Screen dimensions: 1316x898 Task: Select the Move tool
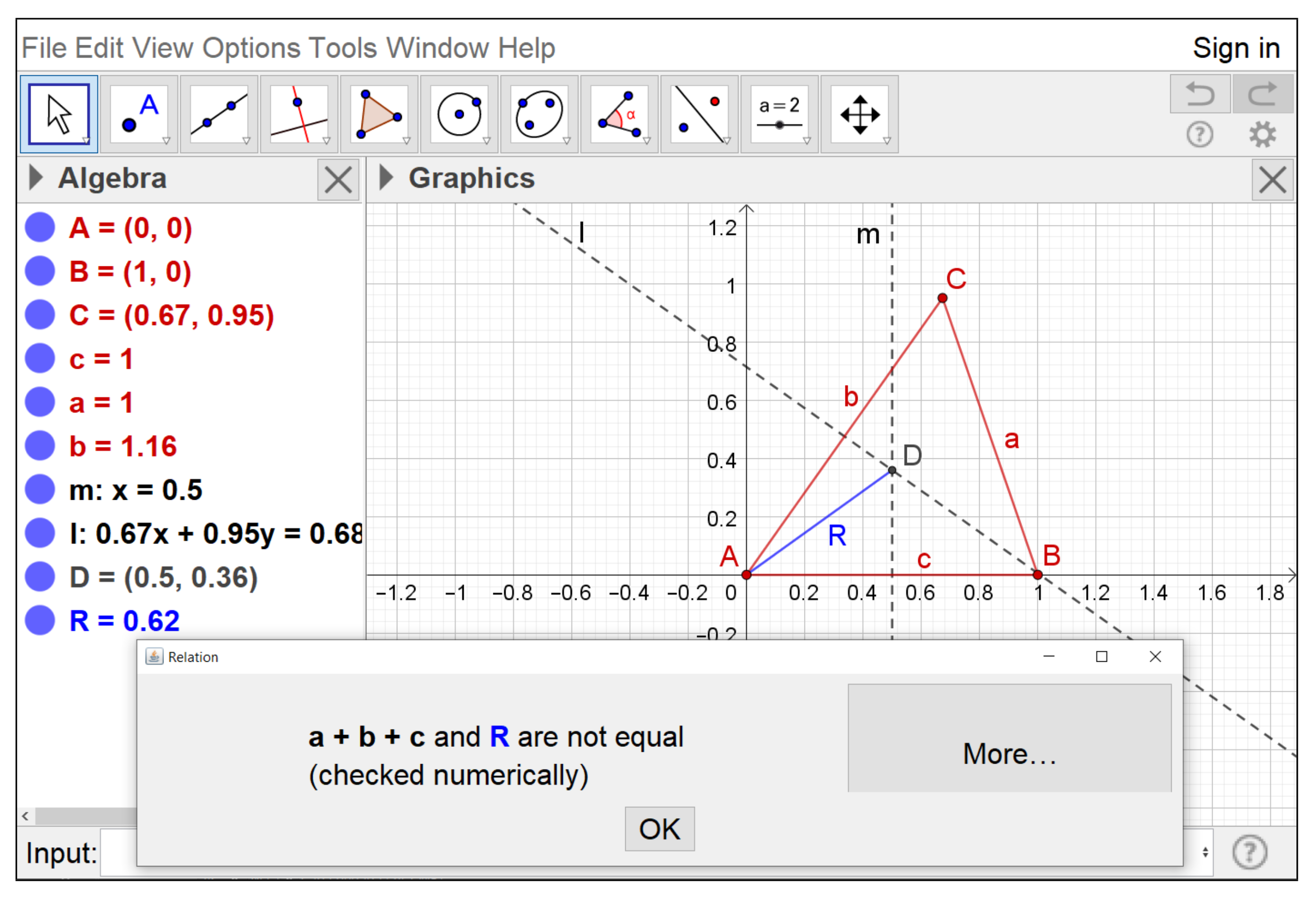(x=58, y=115)
